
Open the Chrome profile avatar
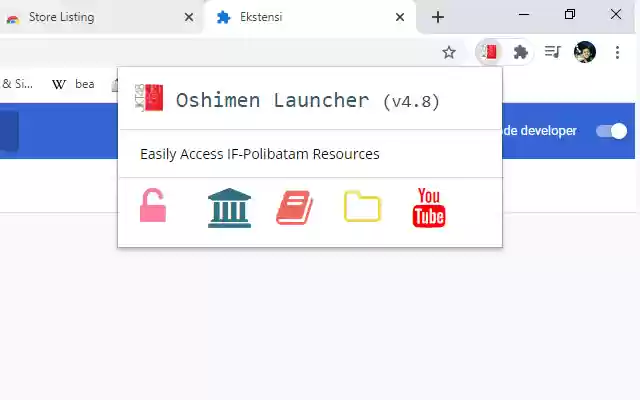click(585, 52)
